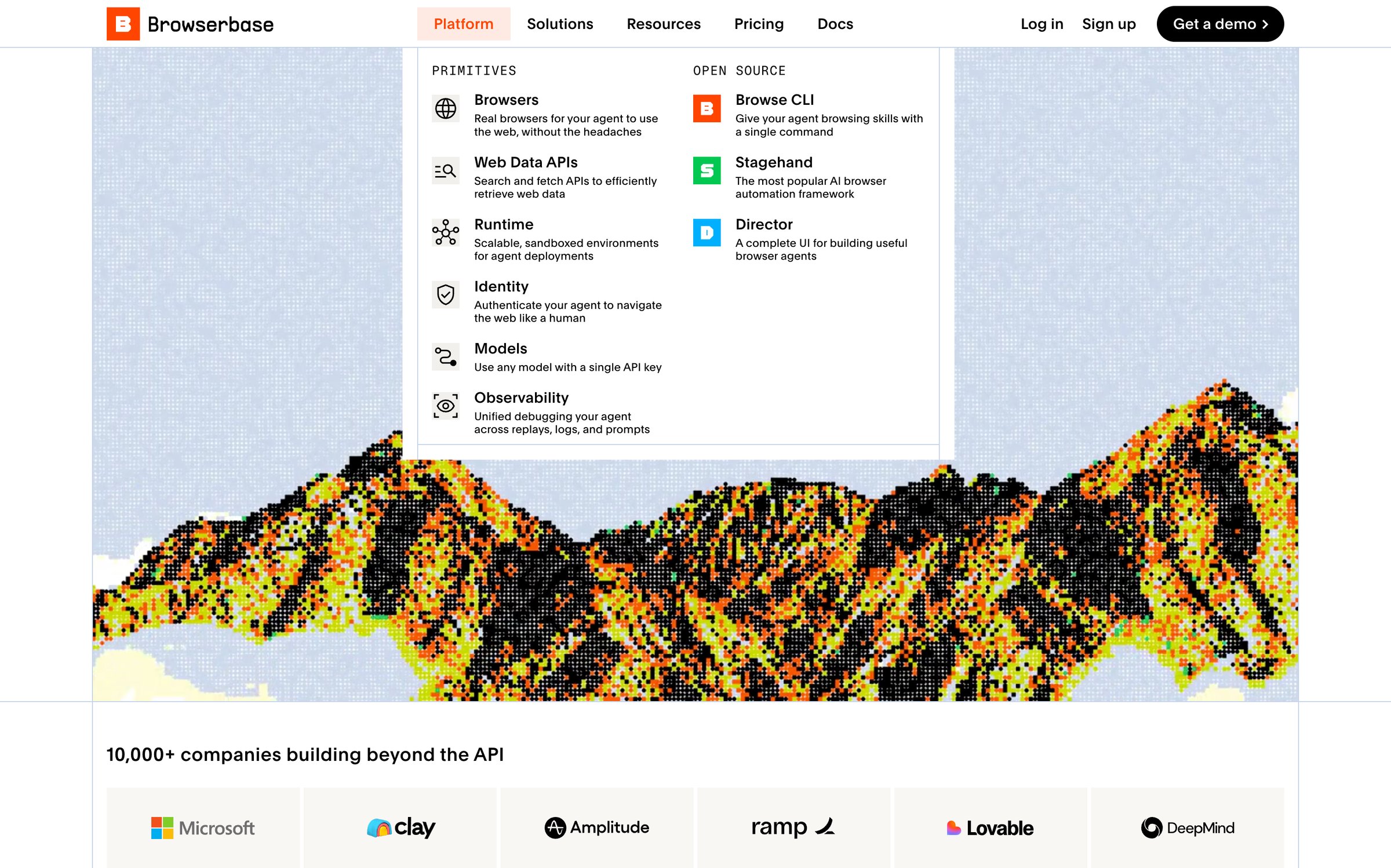The width and height of the screenshot is (1391, 868).
Task: Click the Browserbase wordmark text
Action: [x=210, y=24]
